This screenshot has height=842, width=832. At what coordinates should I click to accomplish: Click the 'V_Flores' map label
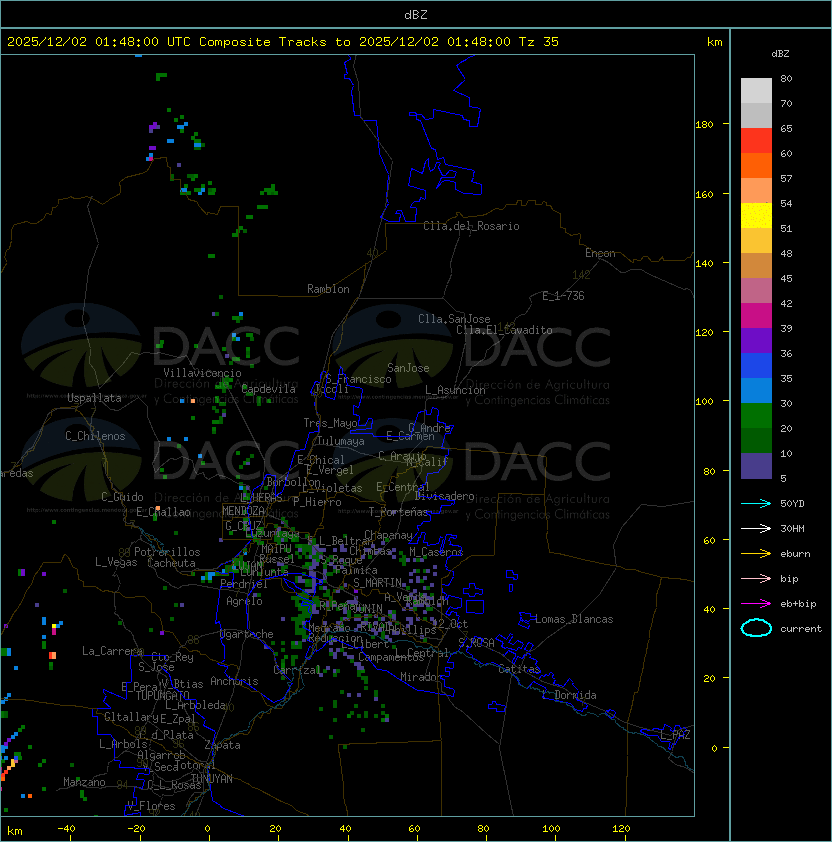click(151, 806)
